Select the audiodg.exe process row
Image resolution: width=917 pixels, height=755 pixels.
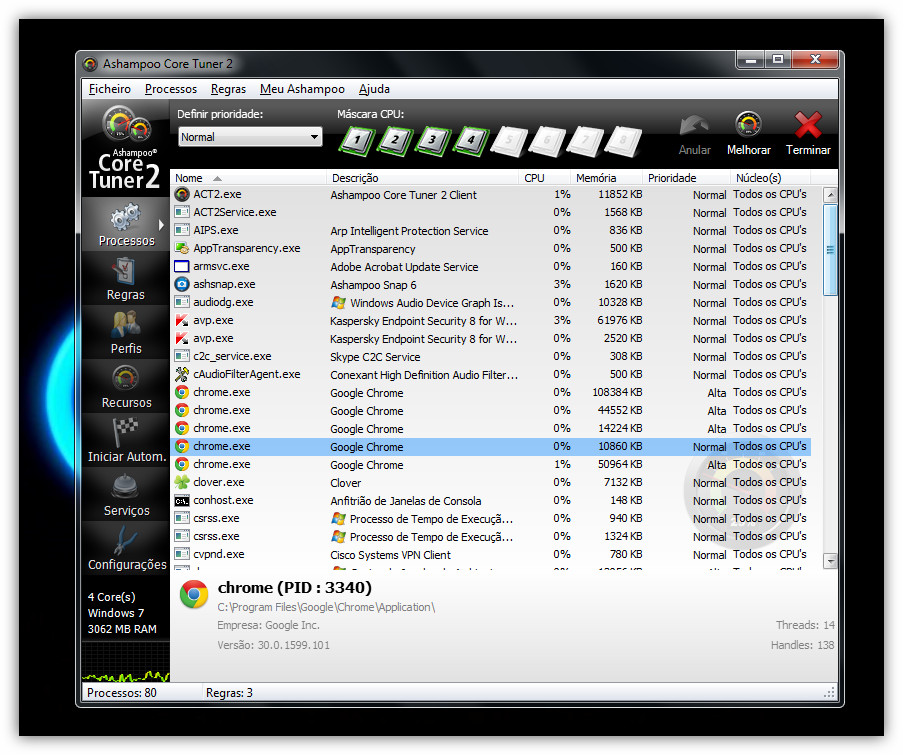click(x=491, y=303)
